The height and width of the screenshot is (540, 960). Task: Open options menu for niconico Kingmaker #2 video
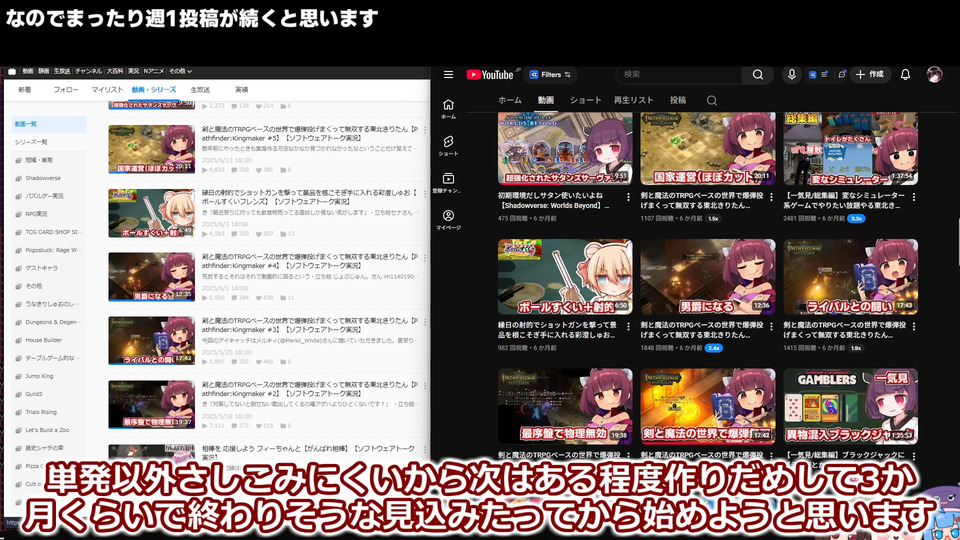click(x=425, y=386)
